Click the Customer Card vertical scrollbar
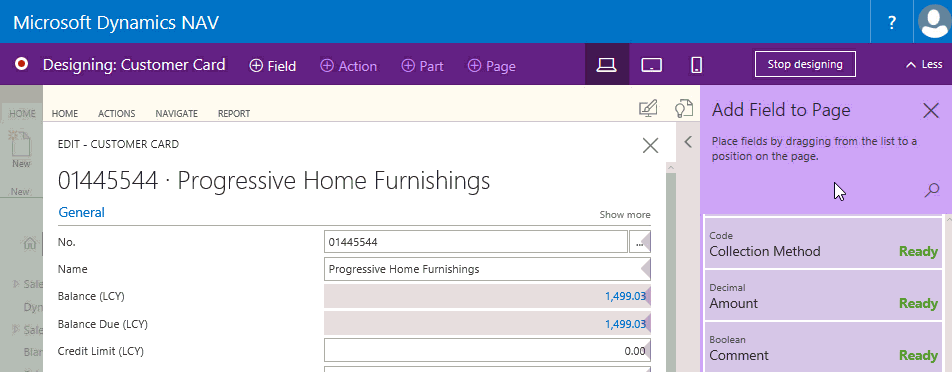The height and width of the screenshot is (372, 952). click(671, 267)
